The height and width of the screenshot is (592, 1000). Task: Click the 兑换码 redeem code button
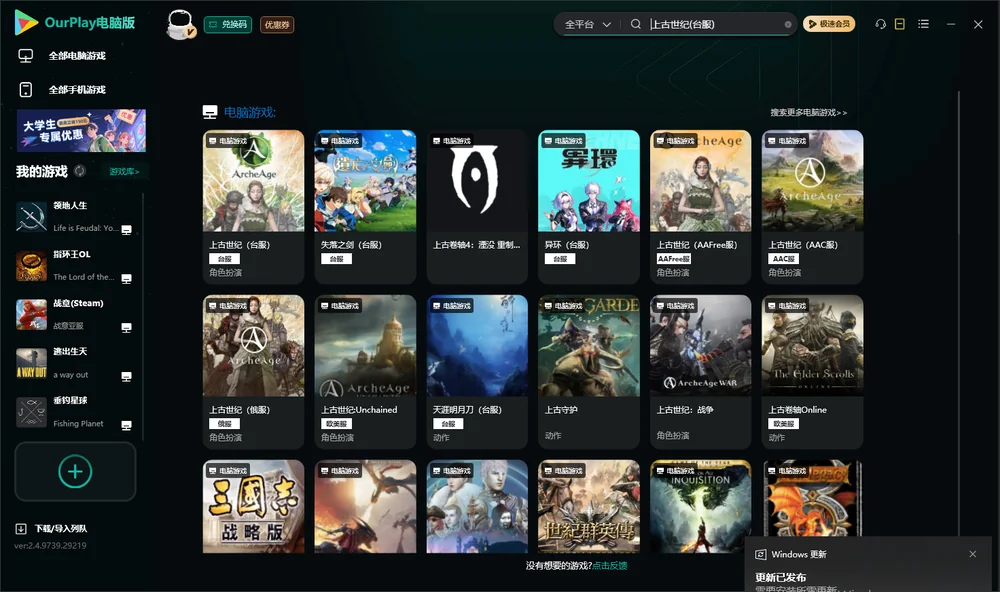click(x=228, y=24)
